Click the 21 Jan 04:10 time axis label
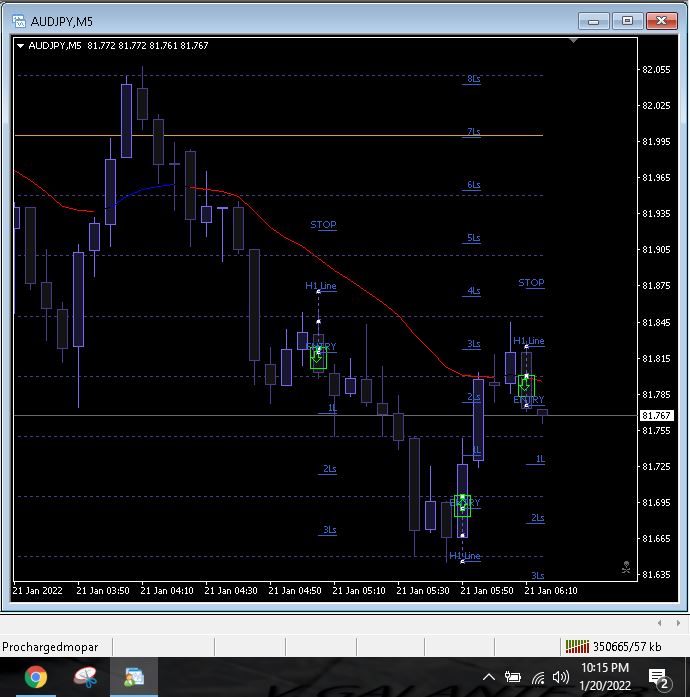 (167, 591)
